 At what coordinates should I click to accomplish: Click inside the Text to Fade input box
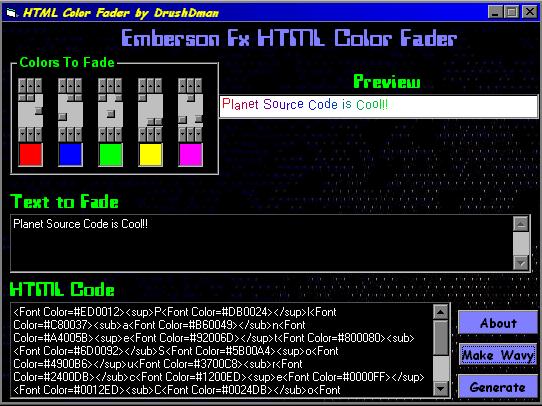262,243
